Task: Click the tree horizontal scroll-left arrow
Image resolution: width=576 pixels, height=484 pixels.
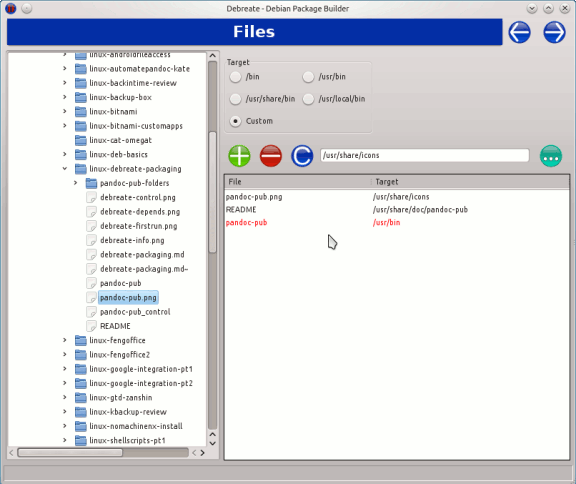Action: 11,453
